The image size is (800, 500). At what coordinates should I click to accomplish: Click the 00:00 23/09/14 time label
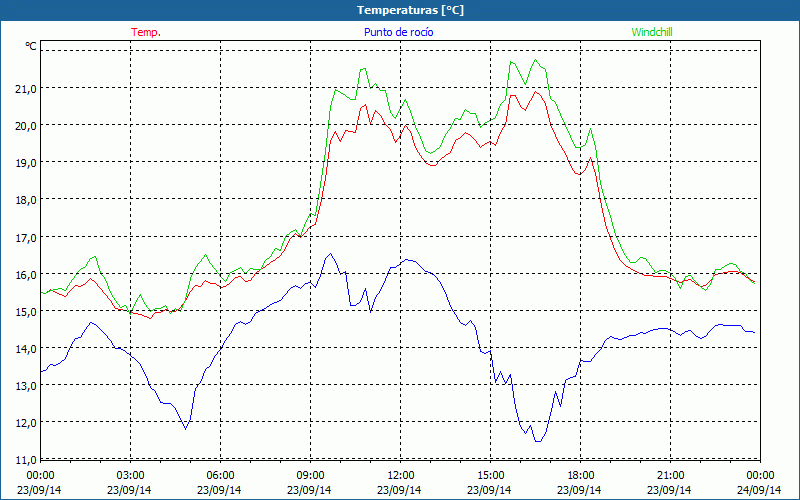coord(40,483)
